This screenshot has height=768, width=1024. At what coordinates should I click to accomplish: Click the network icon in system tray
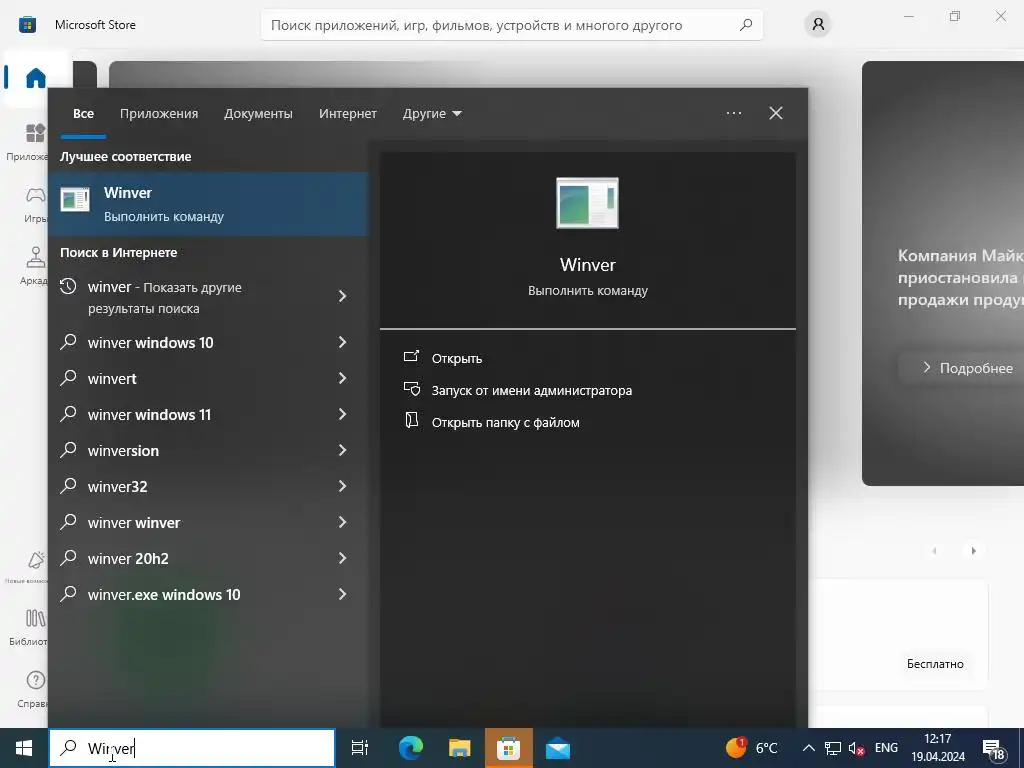833,748
